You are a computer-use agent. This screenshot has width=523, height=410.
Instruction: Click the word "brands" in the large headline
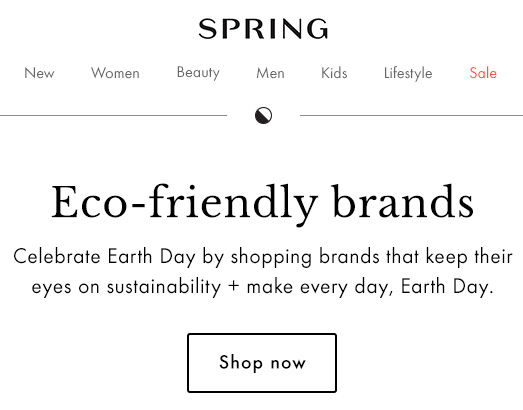(403, 202)
